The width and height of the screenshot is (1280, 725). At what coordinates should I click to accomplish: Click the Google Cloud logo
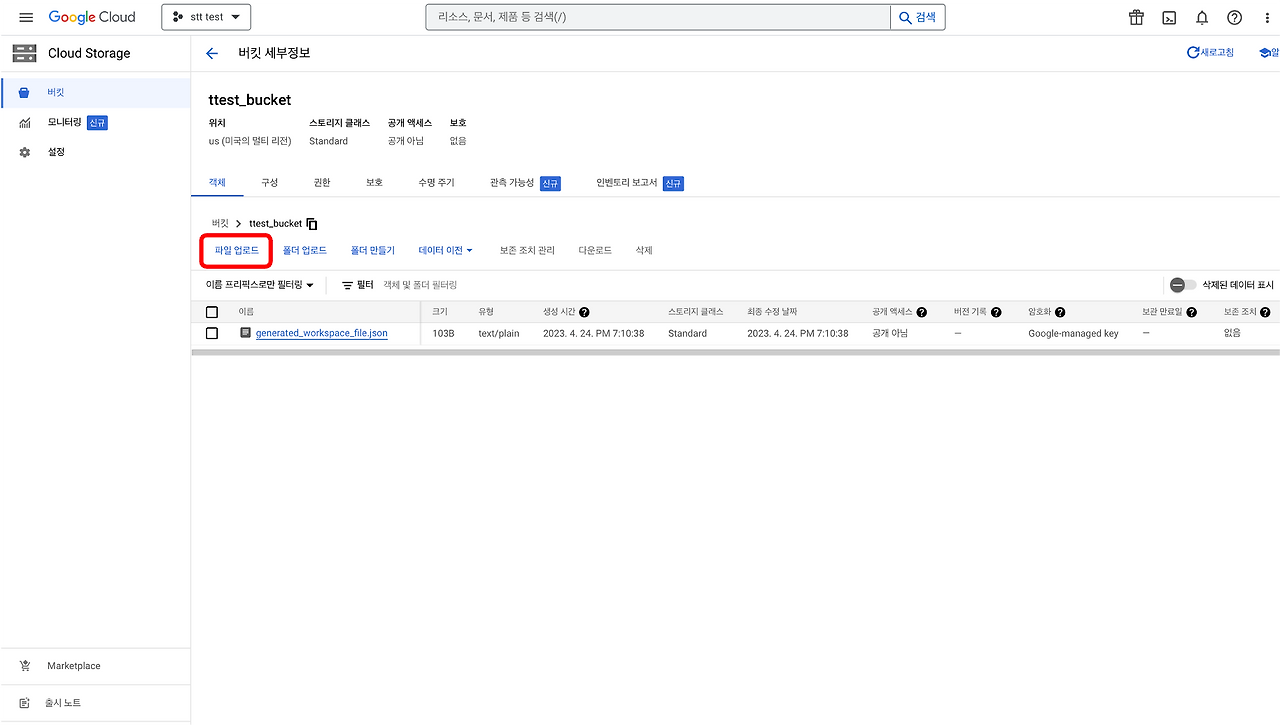click(92, 17)
